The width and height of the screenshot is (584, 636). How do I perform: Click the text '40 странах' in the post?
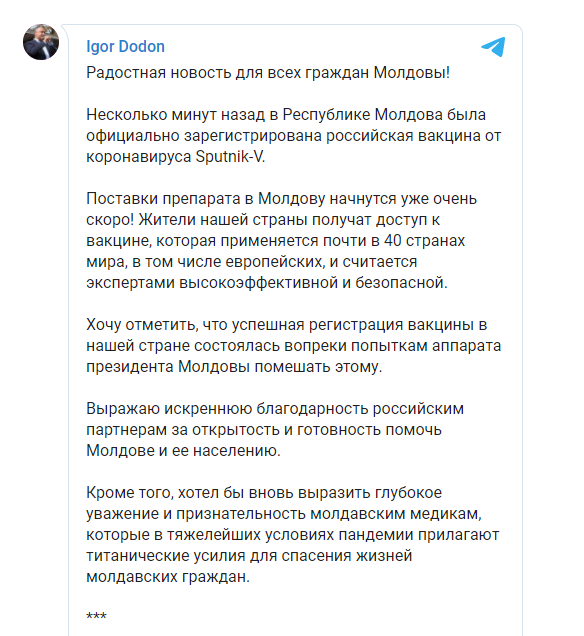(424, 241)
